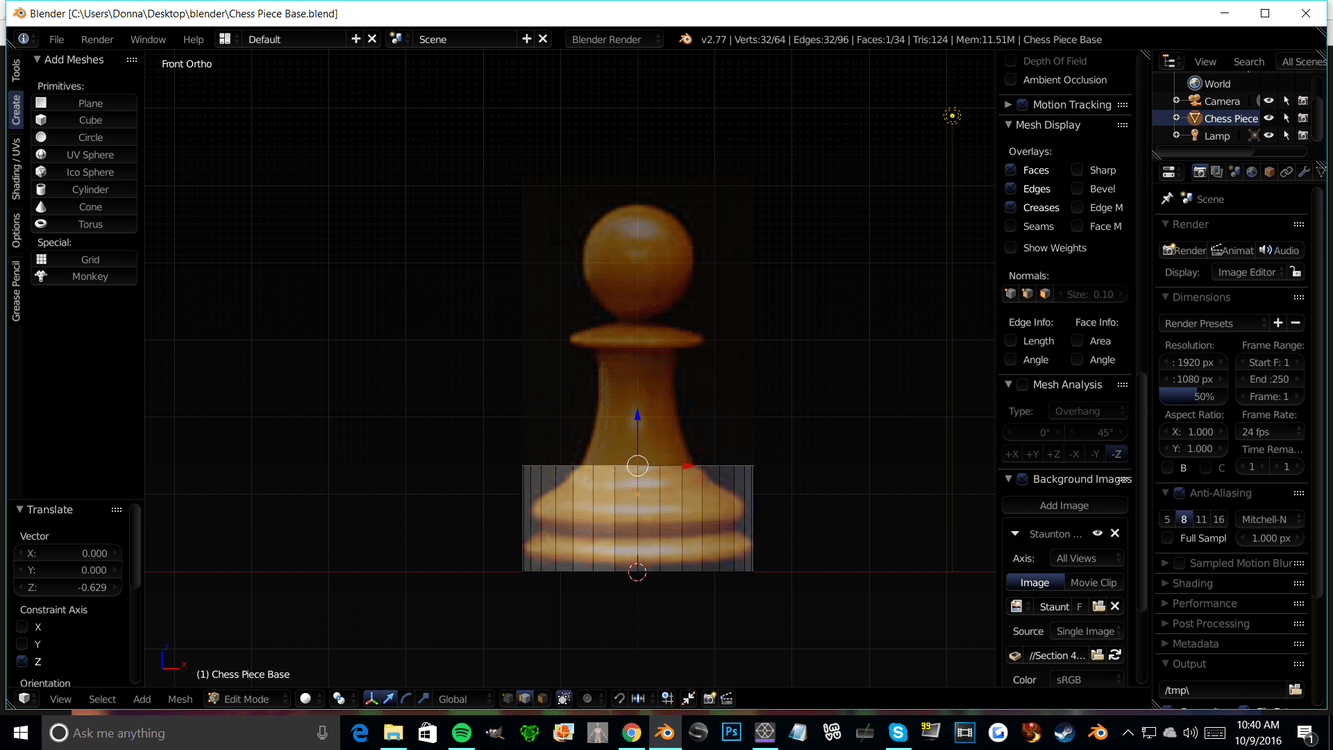The image size is (1333, 750).
Task: Toggle the snap magnet icon
Action: point(619,699)
